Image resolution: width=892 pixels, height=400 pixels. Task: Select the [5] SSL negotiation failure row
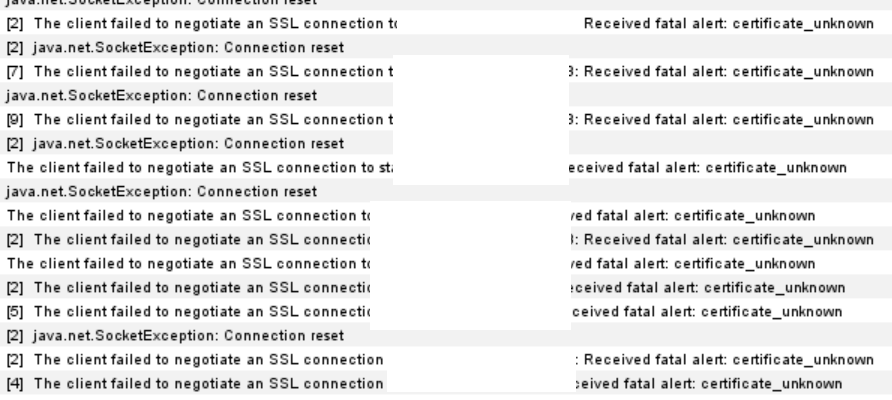(x=446, y=312)
